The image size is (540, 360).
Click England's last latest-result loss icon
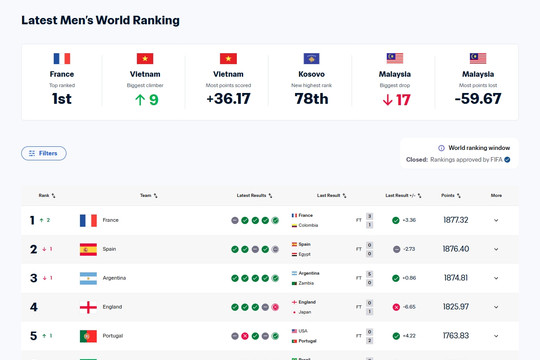pos(275,307)
